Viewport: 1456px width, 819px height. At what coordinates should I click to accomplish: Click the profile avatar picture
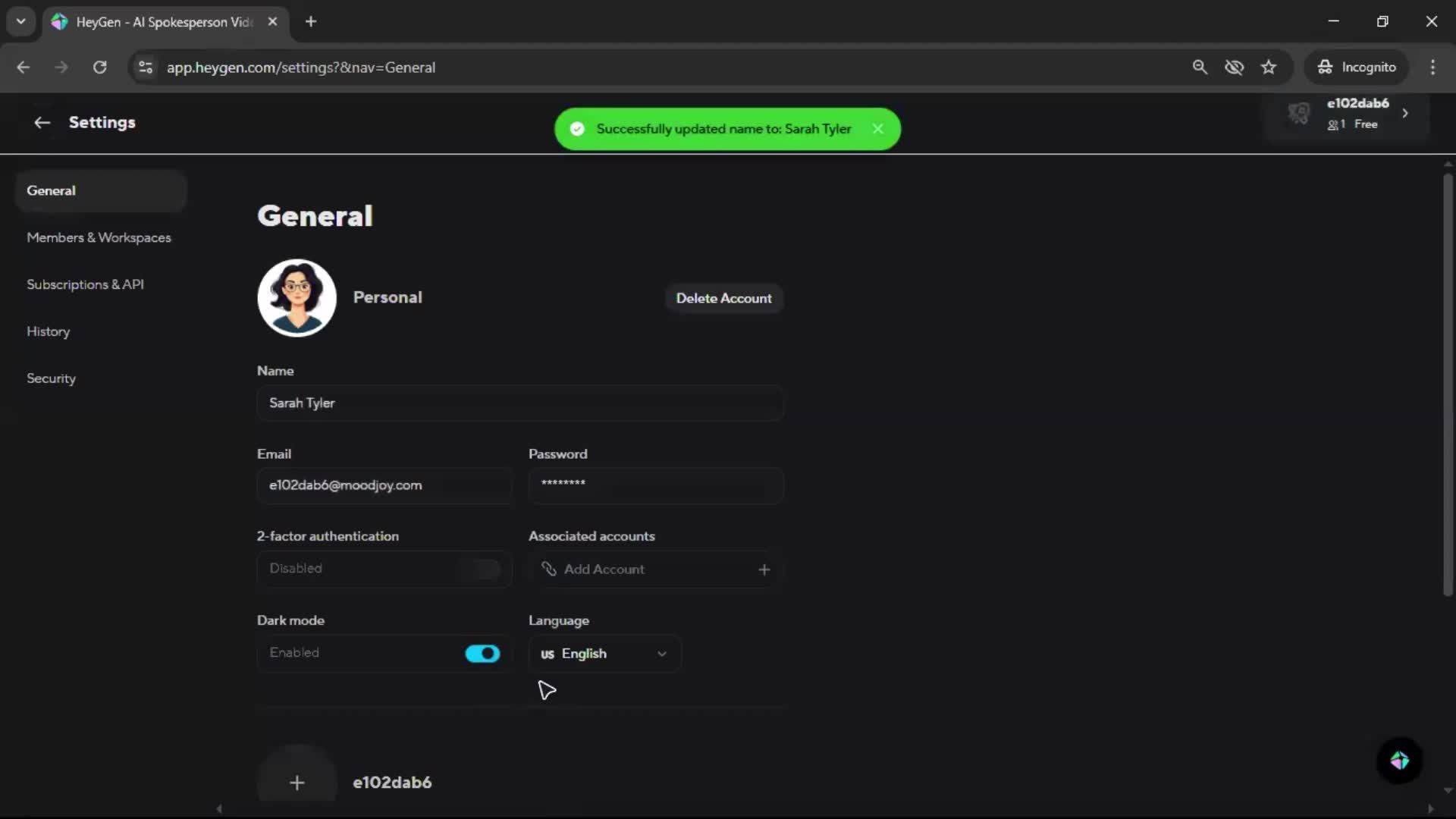297,298
